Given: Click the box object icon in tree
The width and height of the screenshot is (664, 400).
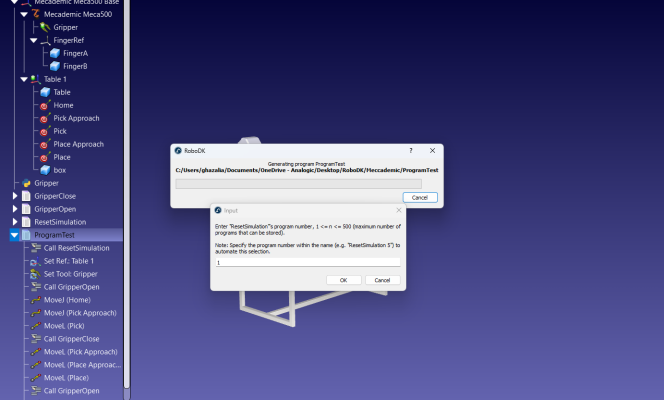Looking at the screenshot, I should point(45,170).
